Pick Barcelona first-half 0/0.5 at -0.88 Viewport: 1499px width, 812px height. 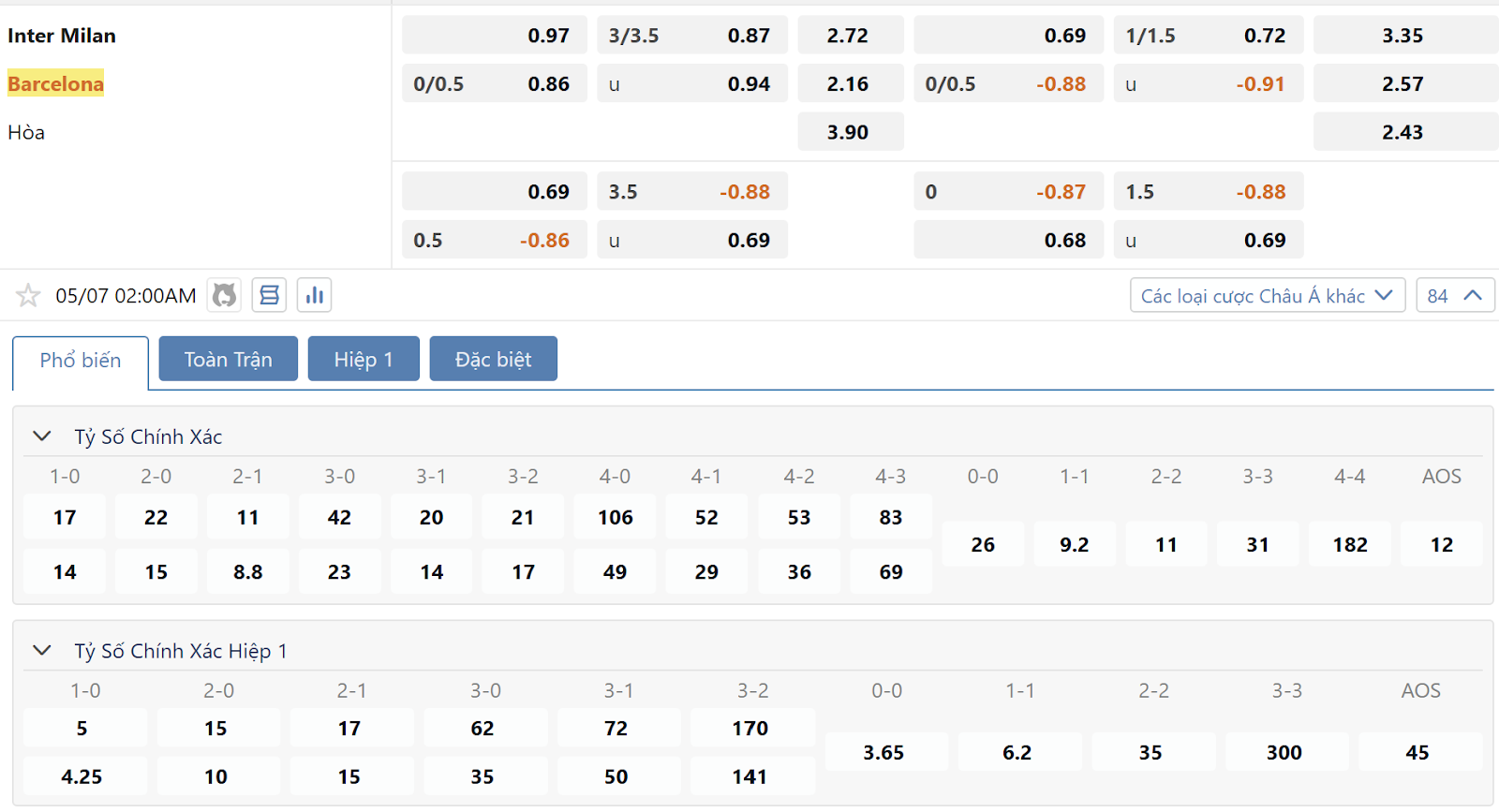tap(1009, 83)
